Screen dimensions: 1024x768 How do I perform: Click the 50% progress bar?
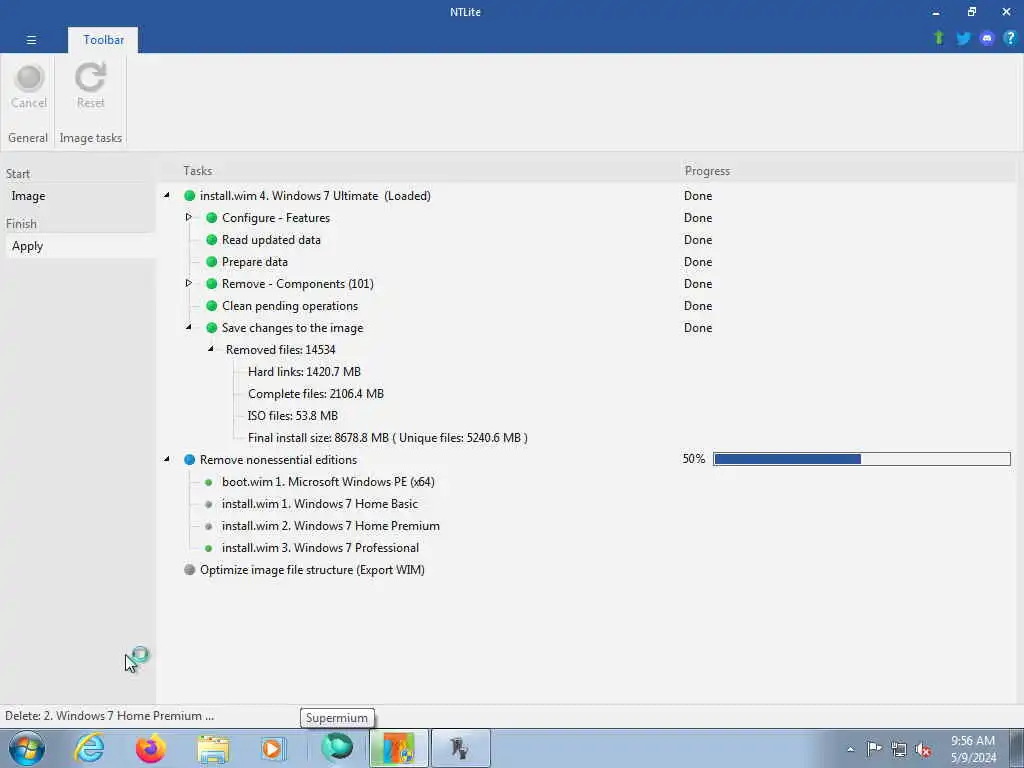click(x=861, y=459)
